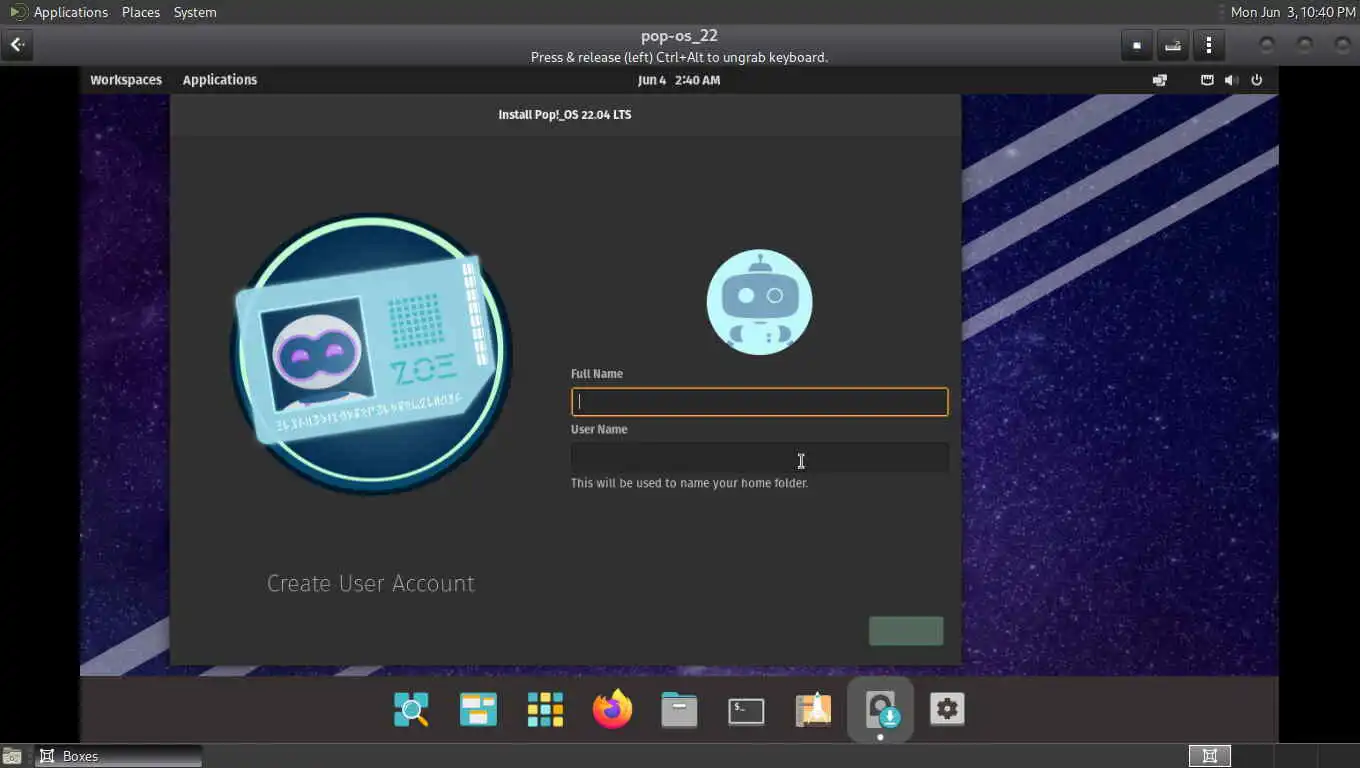Open Pop!_Shop rocket icon in dock
This screenshot has height=768, width=1360.
813,709
